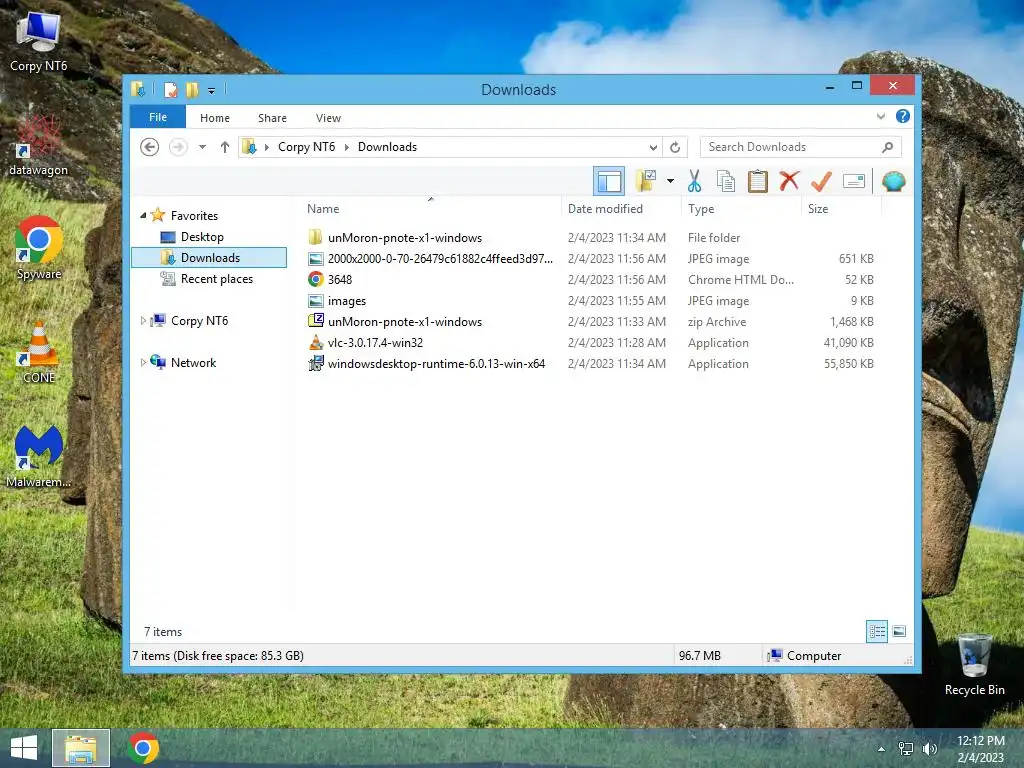
Task: Sort by the Size column header
Action: (x=841, y=208)
